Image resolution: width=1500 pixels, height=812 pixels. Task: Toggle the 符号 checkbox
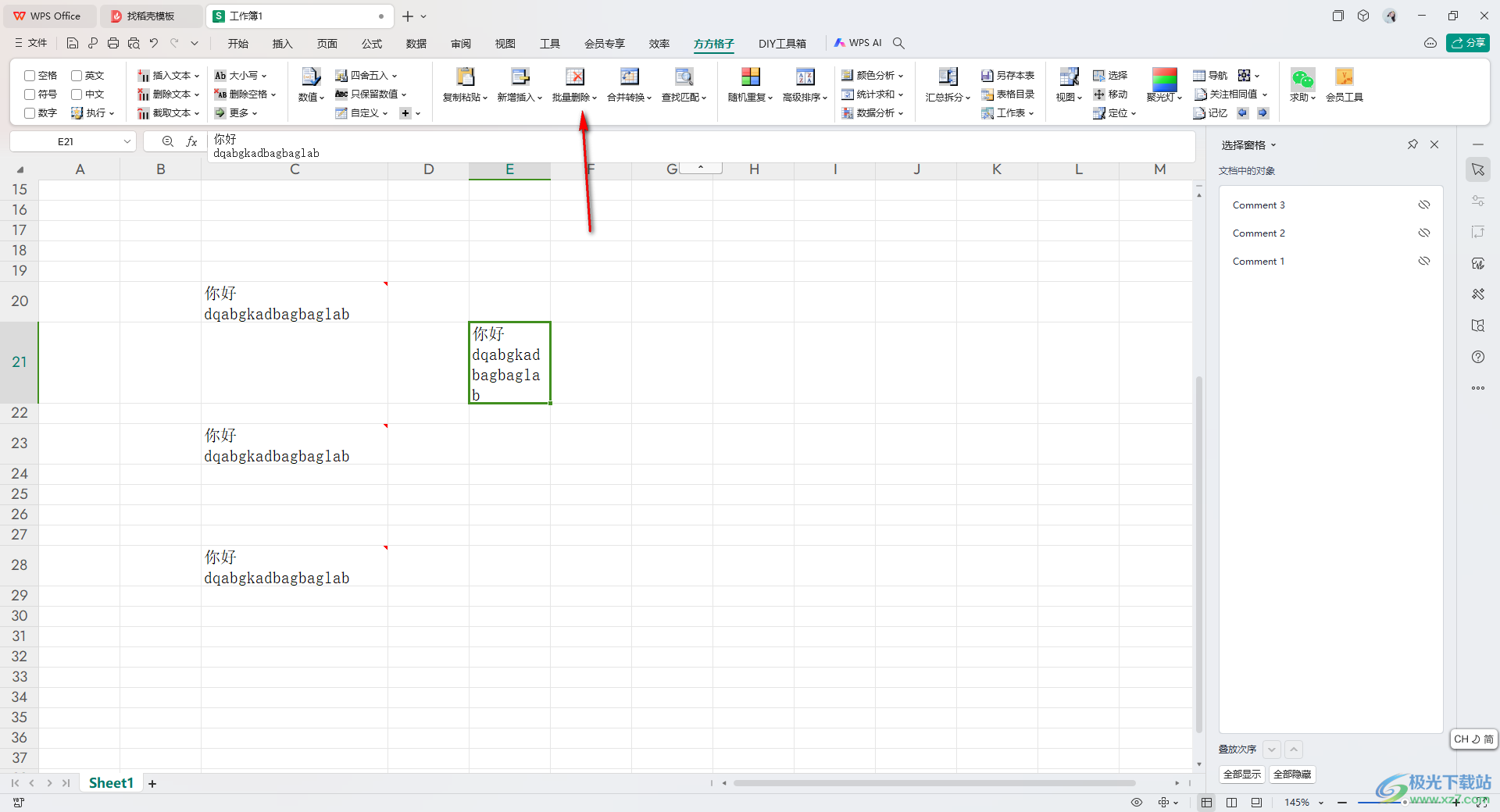30,94
